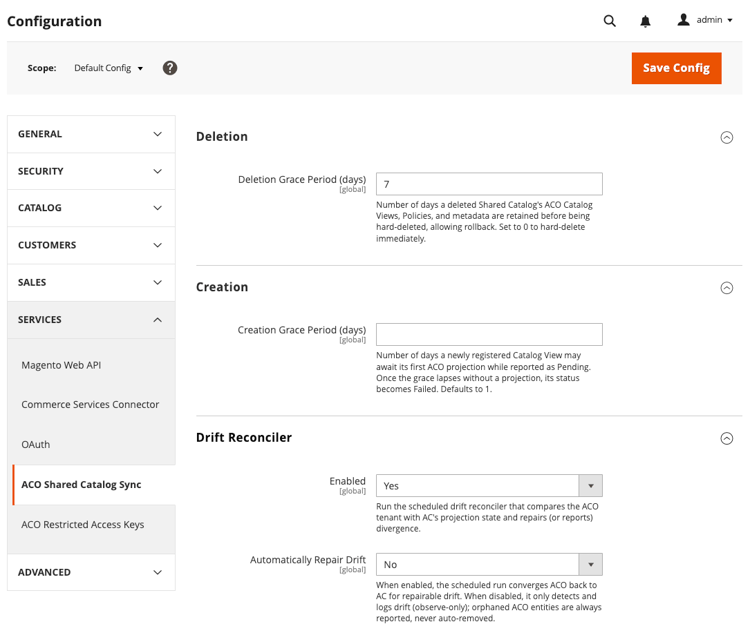
Task: Open the notifications bell
Action: pos(645,21)
